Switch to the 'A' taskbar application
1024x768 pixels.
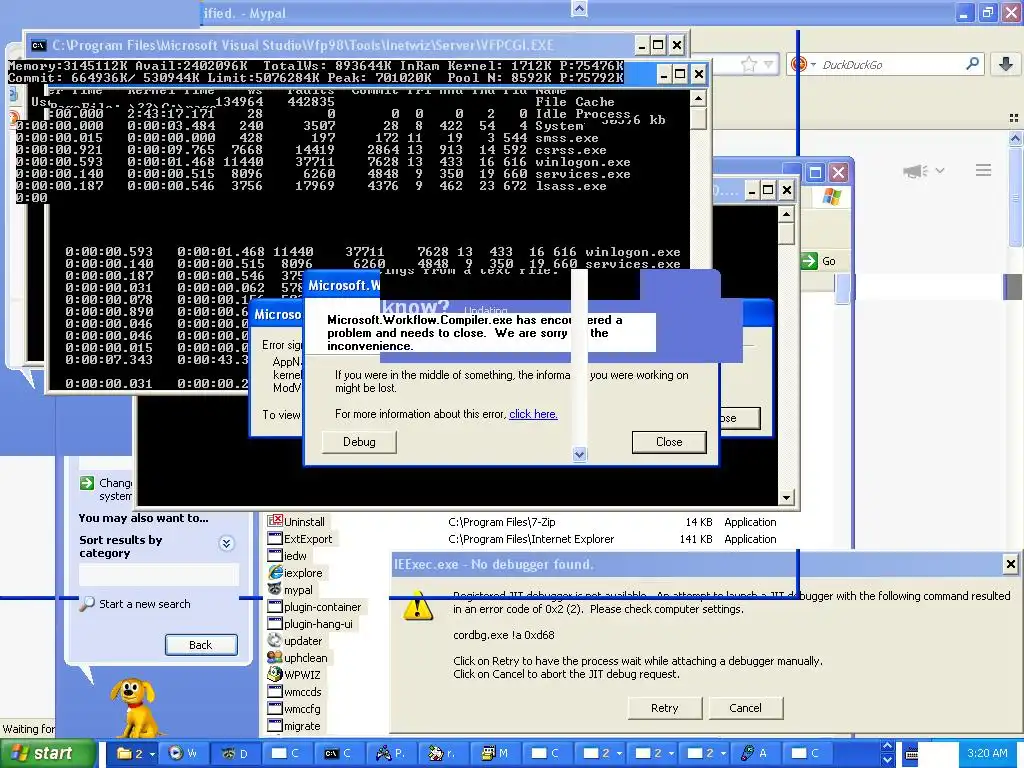(x=755, y=754)
